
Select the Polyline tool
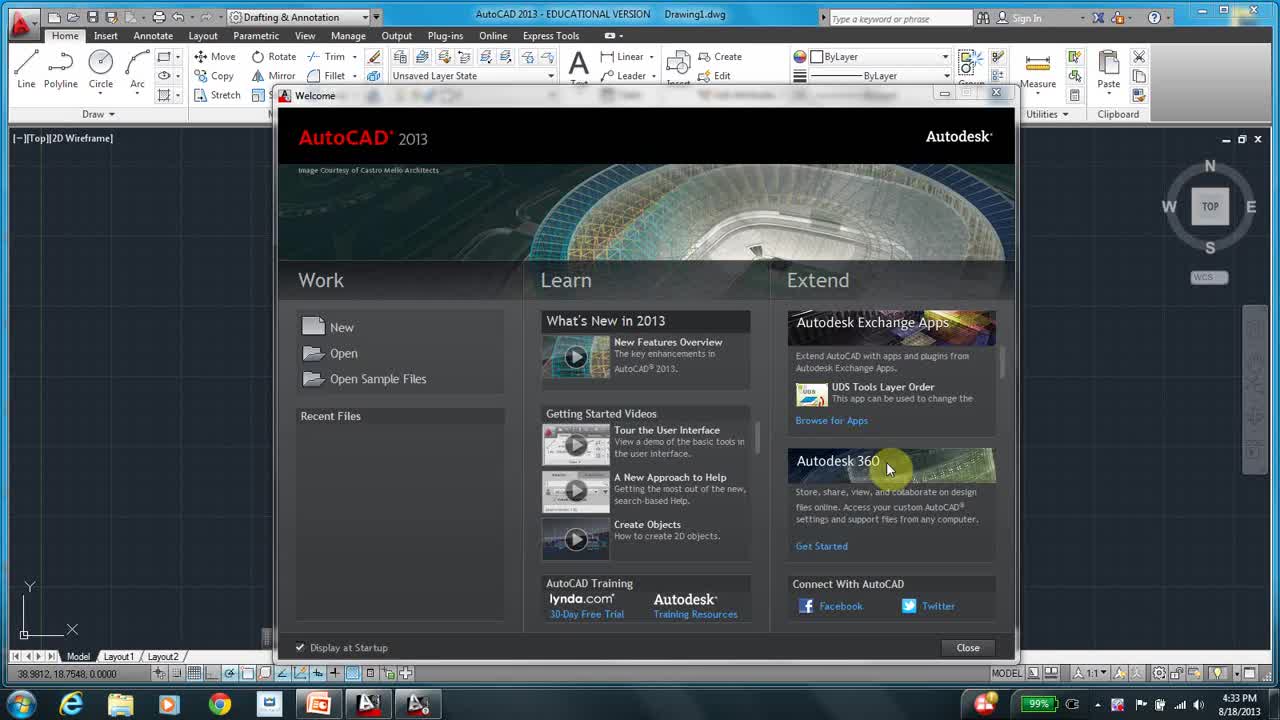click(60, 68)
